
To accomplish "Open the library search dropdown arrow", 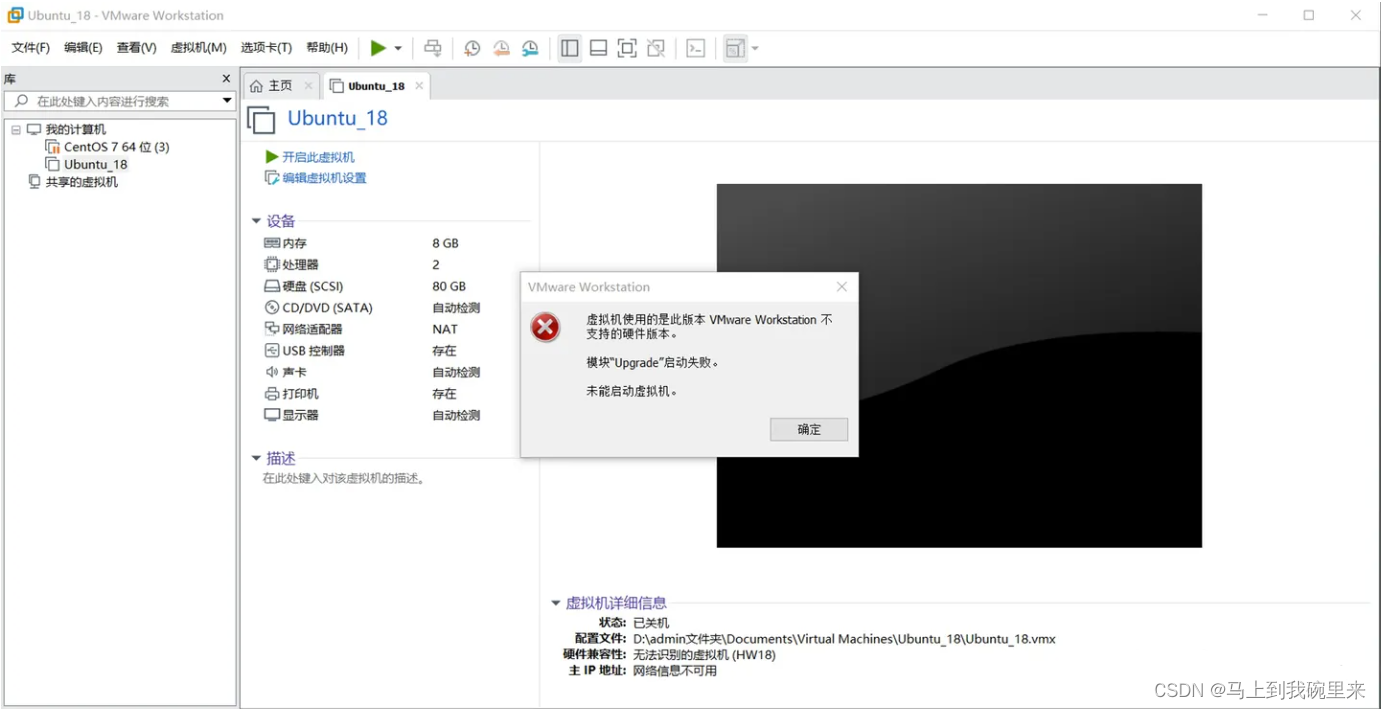I will [227, 101].
